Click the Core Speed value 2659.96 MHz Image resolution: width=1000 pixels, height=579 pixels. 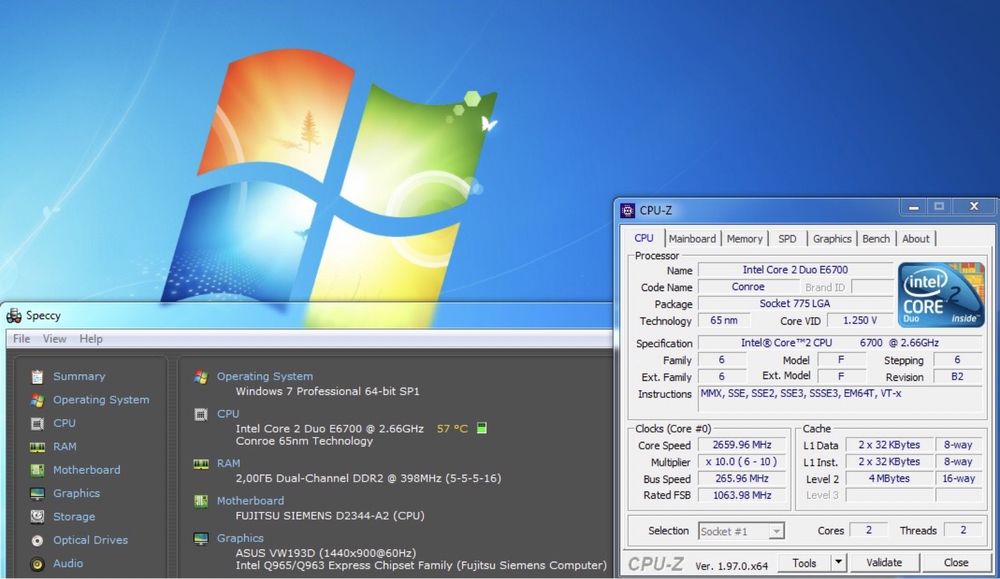click(x=742, y=445)
